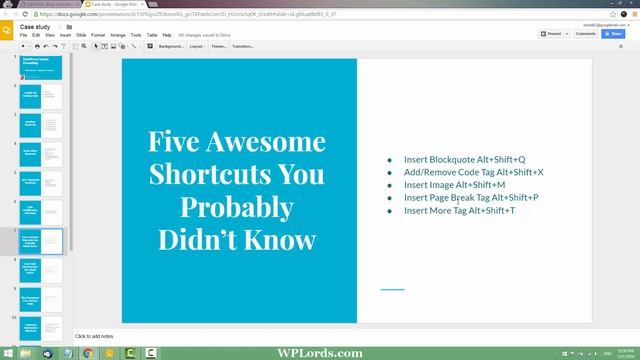This screenshot has height=360, width=640.
Task: Select slide 8 thumbnail in filmstrip
Action: (41, 271)
